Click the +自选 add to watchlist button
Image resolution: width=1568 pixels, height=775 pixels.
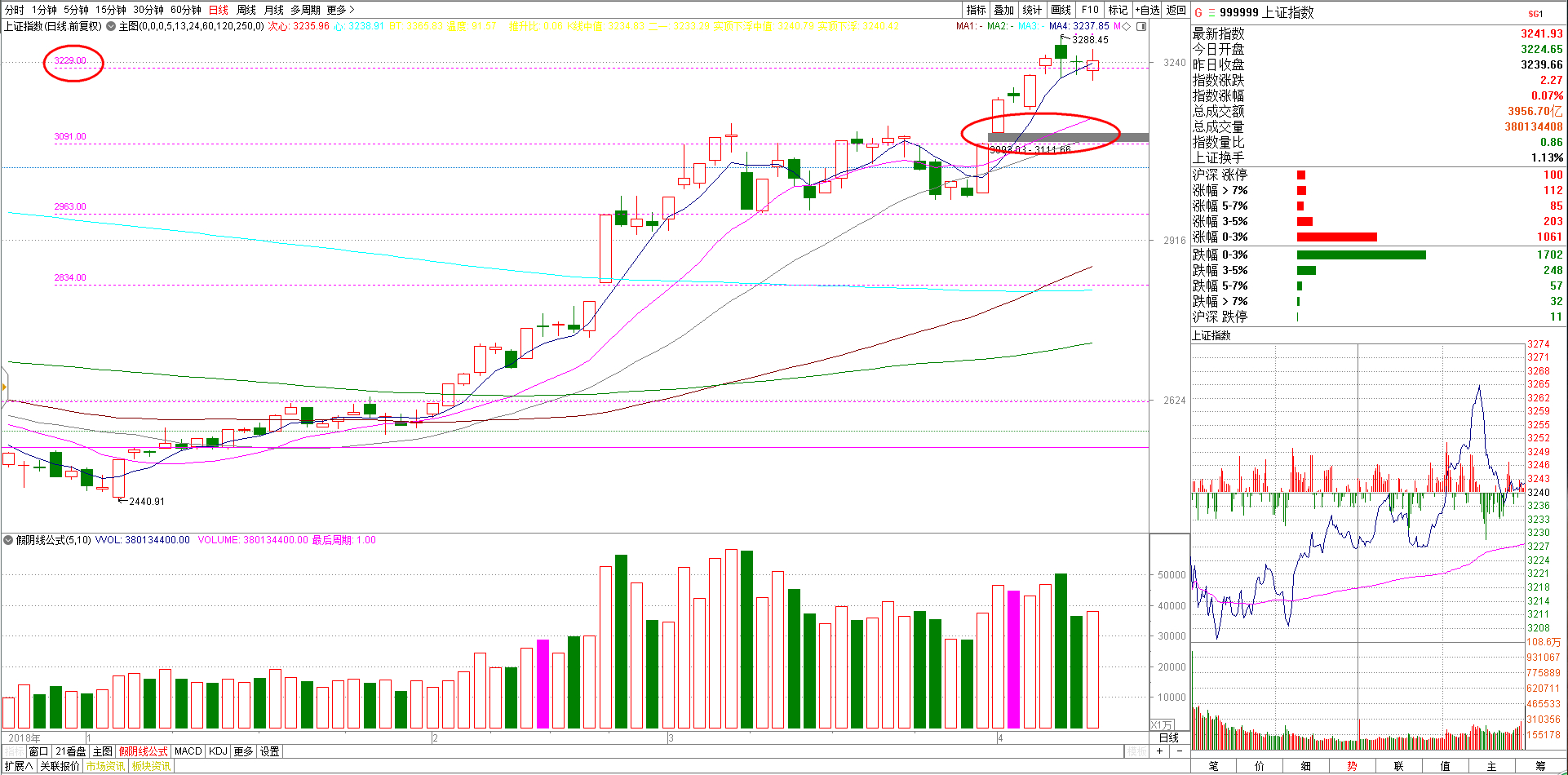(x=1147, y=10)
